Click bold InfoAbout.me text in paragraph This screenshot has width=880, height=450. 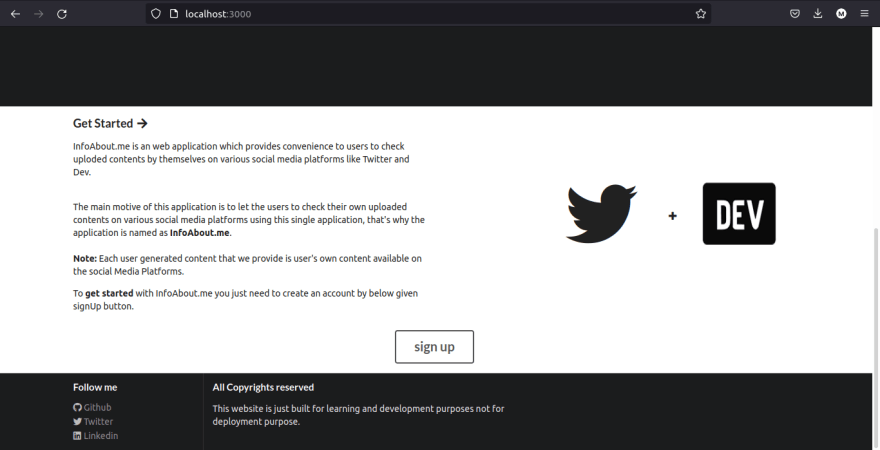tap(199, 233)
